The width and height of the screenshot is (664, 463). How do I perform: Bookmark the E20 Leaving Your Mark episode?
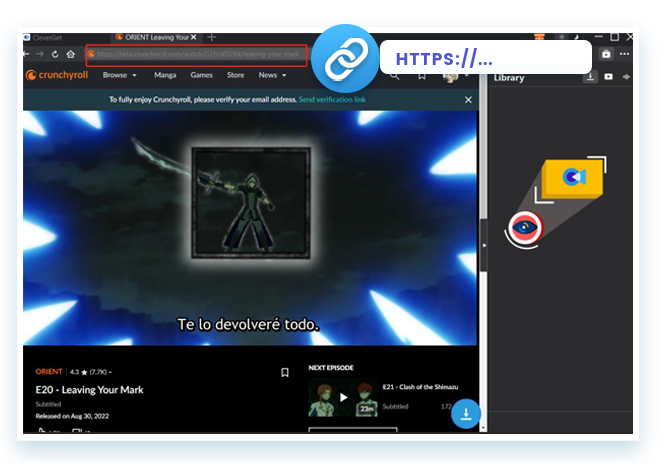(285, 372)
